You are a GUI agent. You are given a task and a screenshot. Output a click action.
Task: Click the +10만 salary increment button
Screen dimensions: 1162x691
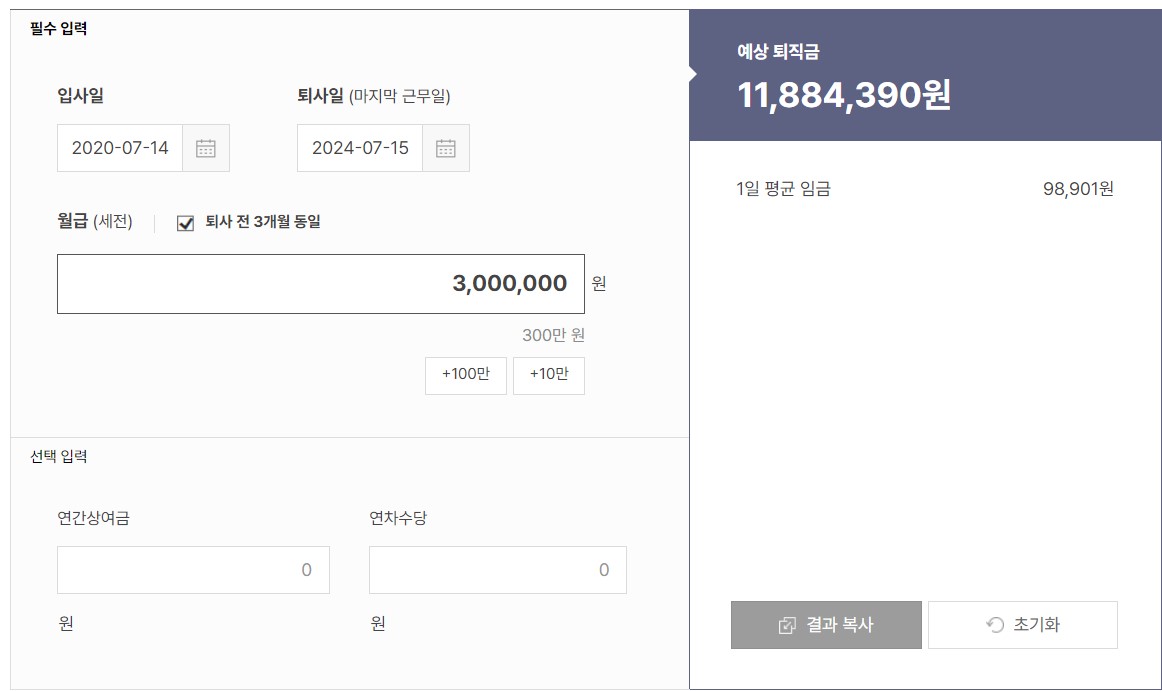(x=548, y=375)
